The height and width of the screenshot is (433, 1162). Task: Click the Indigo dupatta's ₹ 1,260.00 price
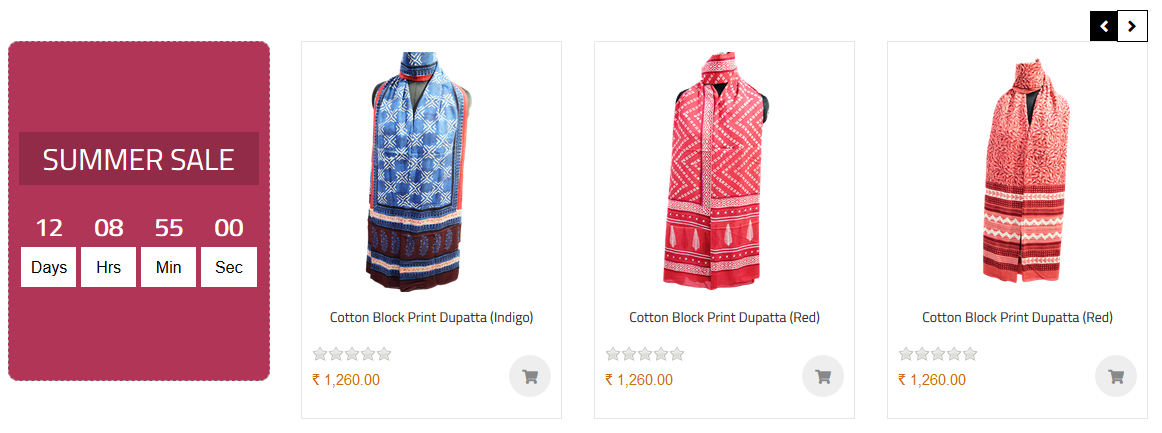coord(346,380)
